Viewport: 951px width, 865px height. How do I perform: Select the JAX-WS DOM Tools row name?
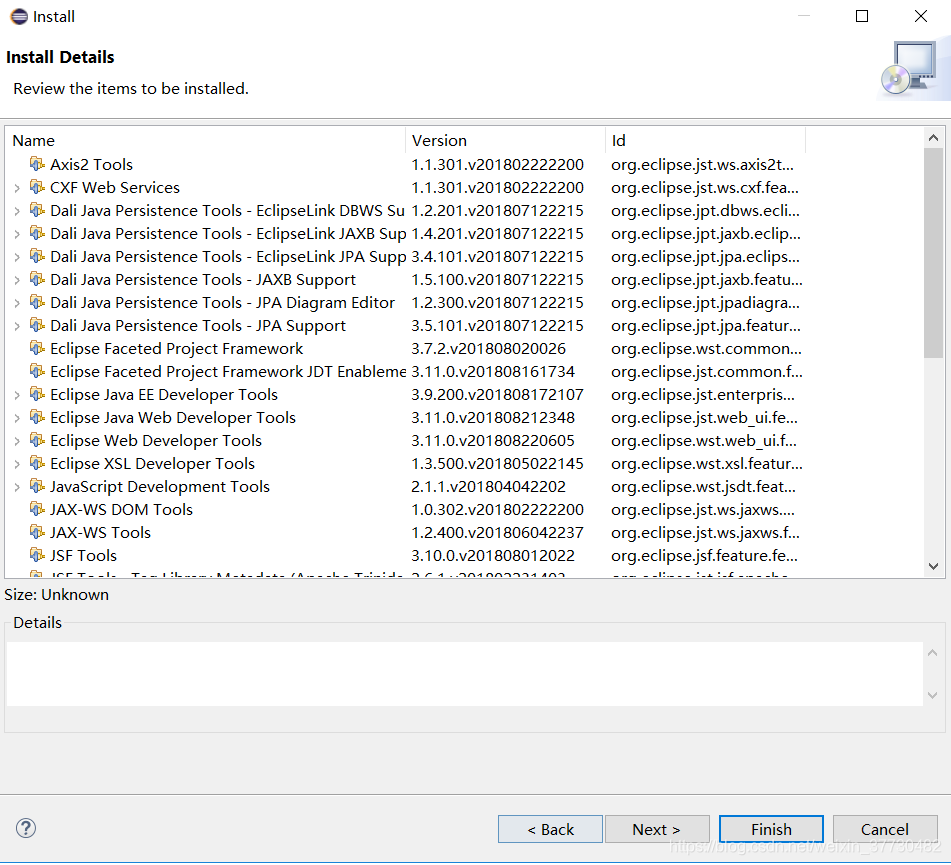(121, 510)
